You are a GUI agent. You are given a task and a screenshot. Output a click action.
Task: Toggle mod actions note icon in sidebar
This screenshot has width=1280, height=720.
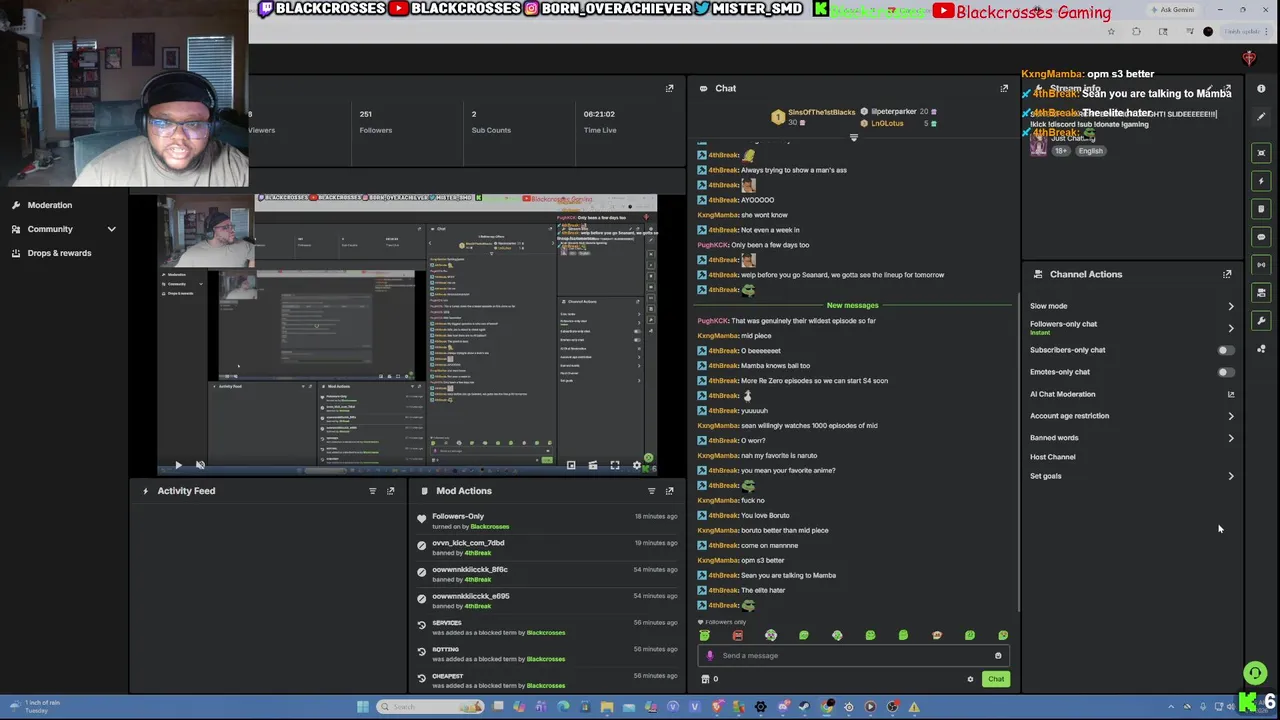[1261, 209]
